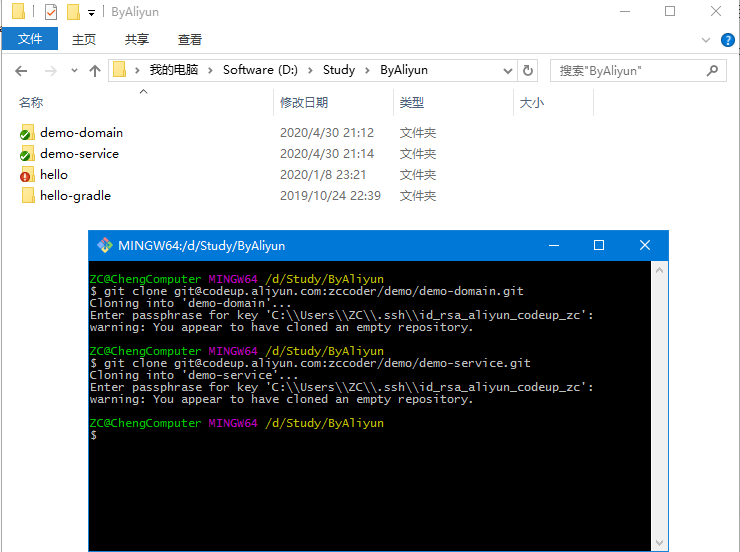Go back with the left arrow

[21, 71]
